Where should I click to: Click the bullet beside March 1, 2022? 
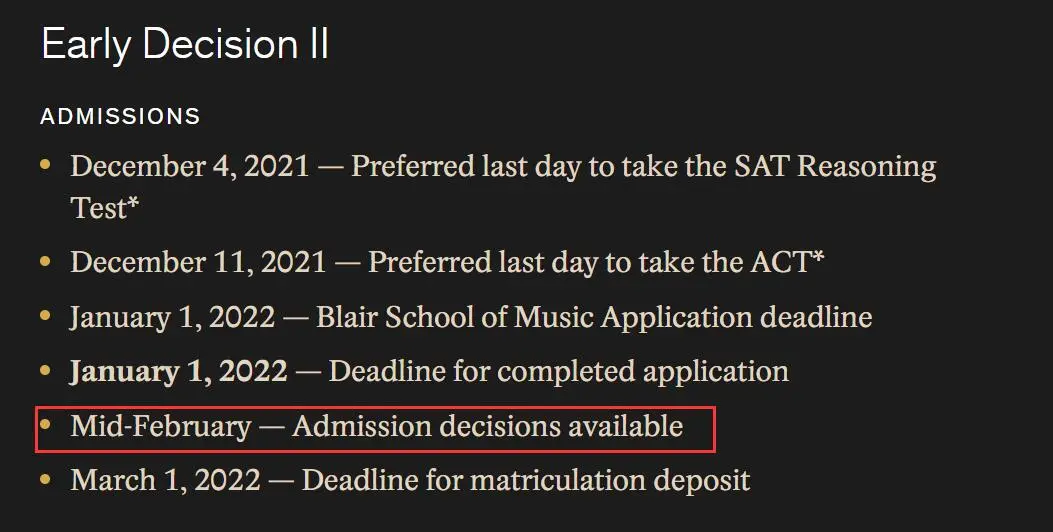click(x=44, y=477)
